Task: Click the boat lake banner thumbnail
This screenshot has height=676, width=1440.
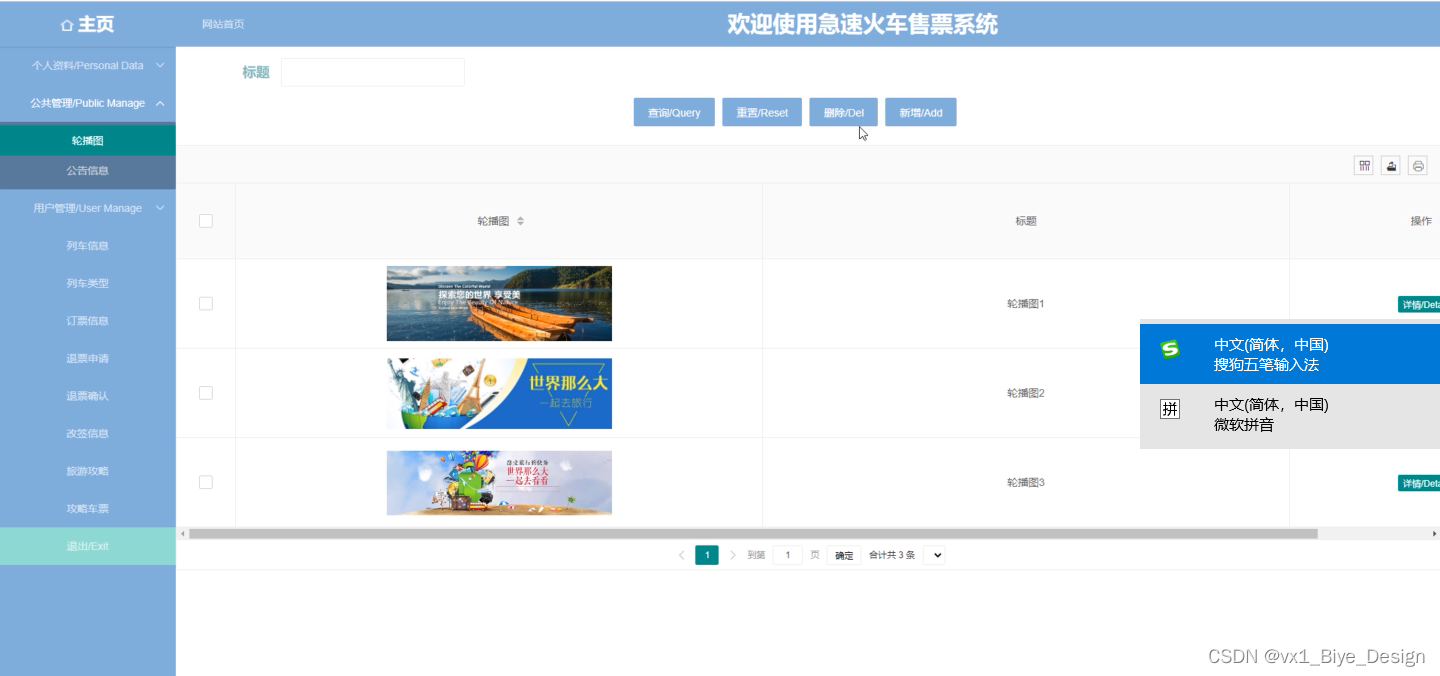Action: click(499, 303)
